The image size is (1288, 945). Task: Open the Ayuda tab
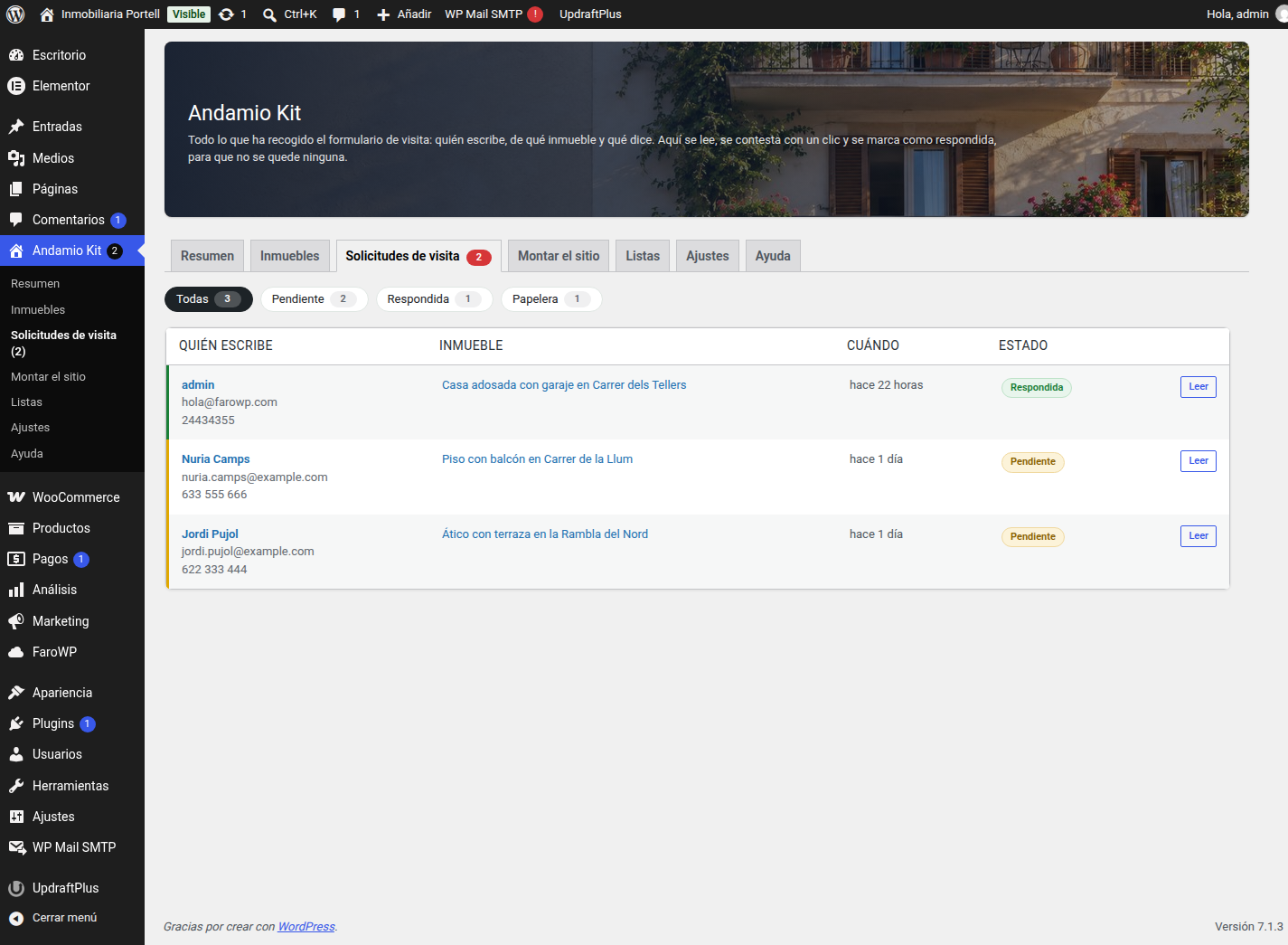click(x=773, y=256)
